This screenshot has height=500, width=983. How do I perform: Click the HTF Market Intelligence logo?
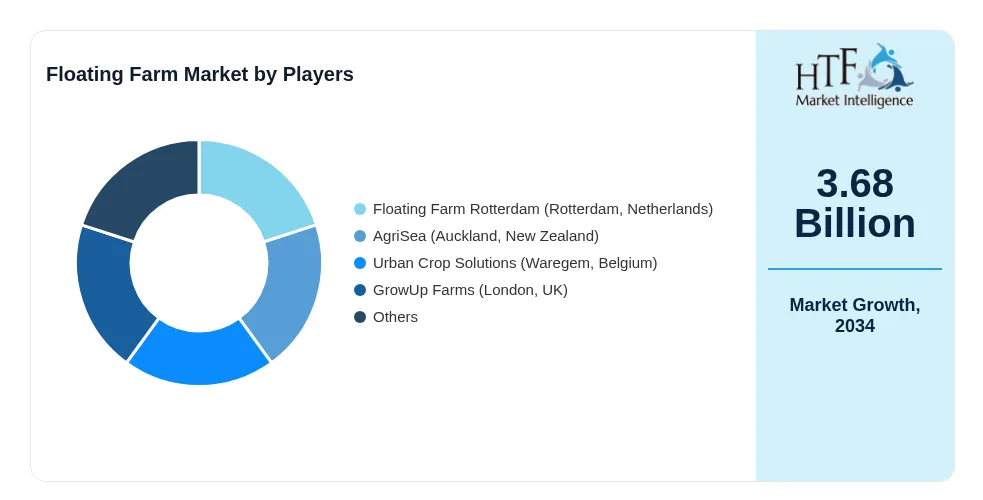click(x=854, y=75)
